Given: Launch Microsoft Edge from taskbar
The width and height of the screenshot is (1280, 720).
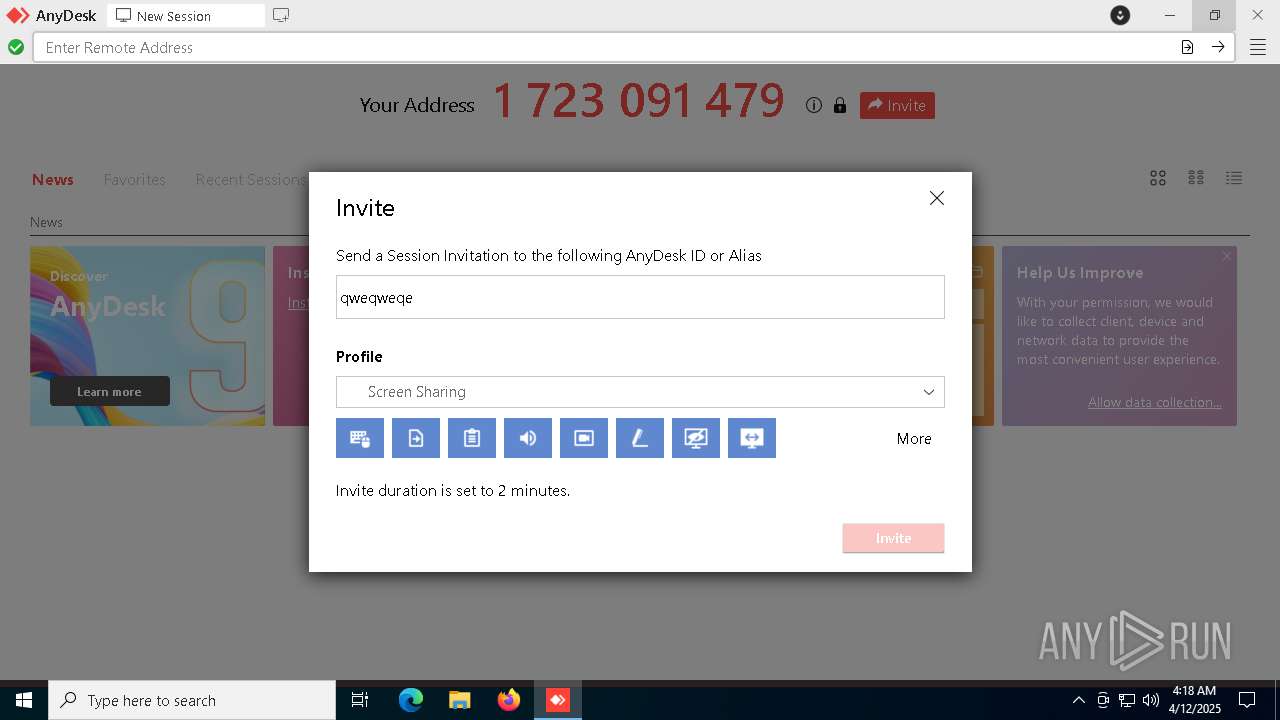Looking at the screenshot, I should (411, 700).
